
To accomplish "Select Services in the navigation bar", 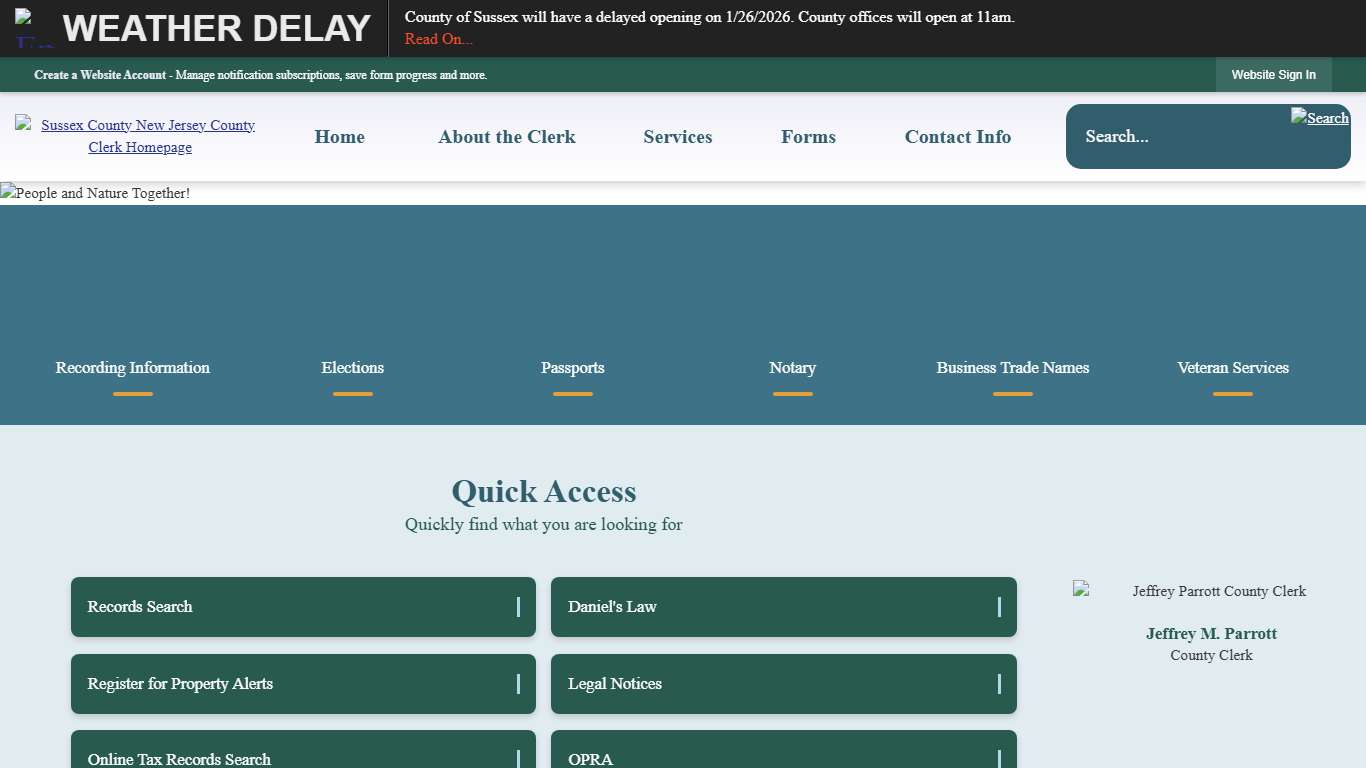I will coord(677,137).
